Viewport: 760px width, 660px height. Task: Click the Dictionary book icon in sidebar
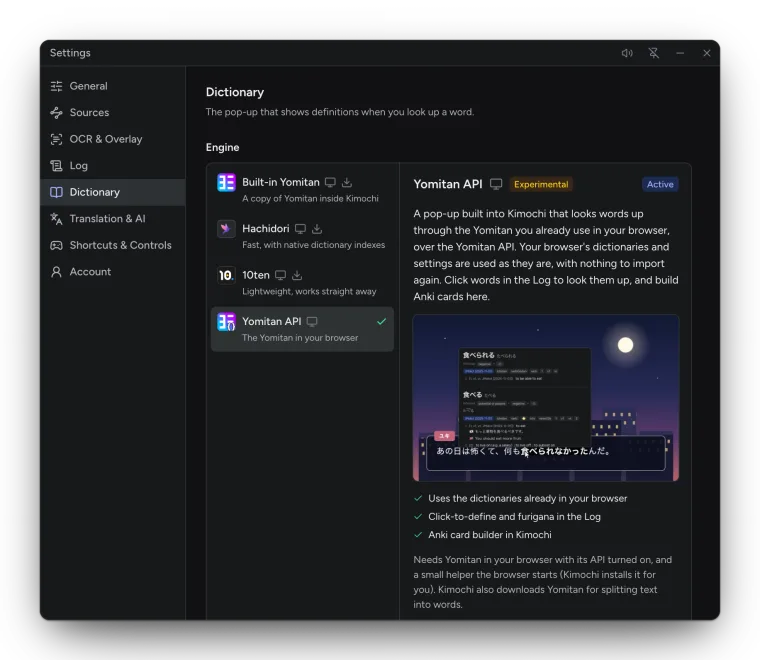56,192
